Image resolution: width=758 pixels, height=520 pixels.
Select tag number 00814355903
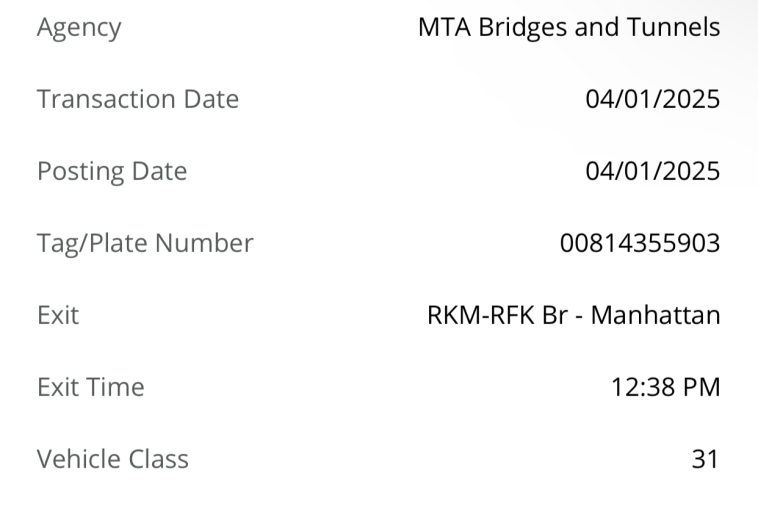pyautogui.click(x=640, y=243)
